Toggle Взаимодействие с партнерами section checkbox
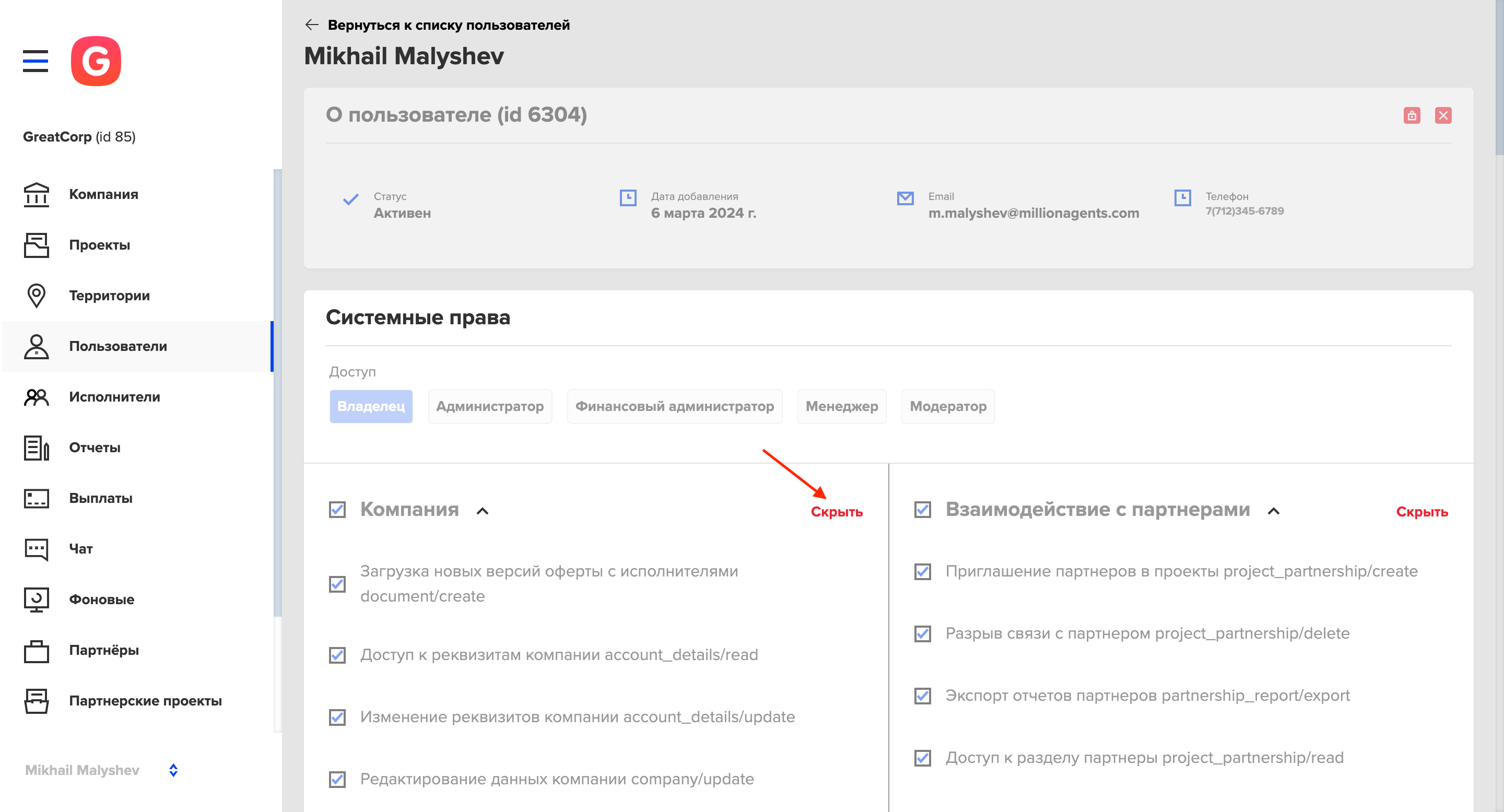The width and height of the screenshot is (1504, 812). pos(922,509)
